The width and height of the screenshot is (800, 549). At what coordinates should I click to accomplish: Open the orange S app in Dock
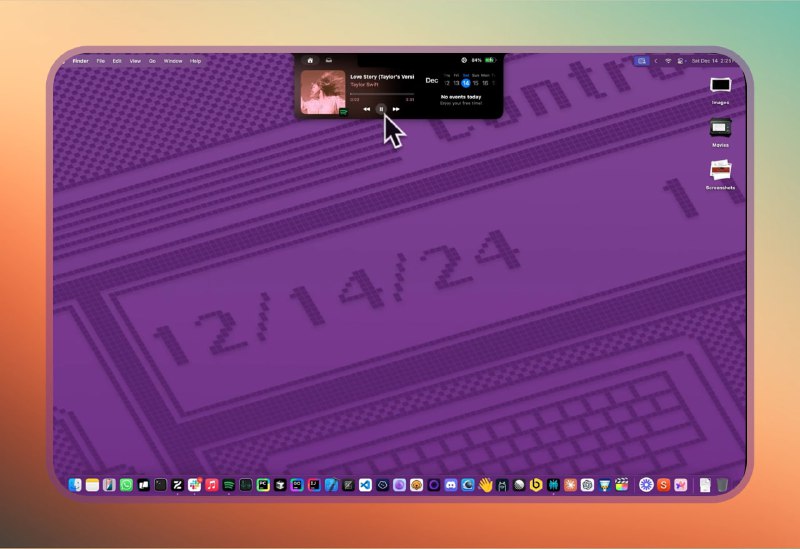pyautogui.click(x=663, y=485)
